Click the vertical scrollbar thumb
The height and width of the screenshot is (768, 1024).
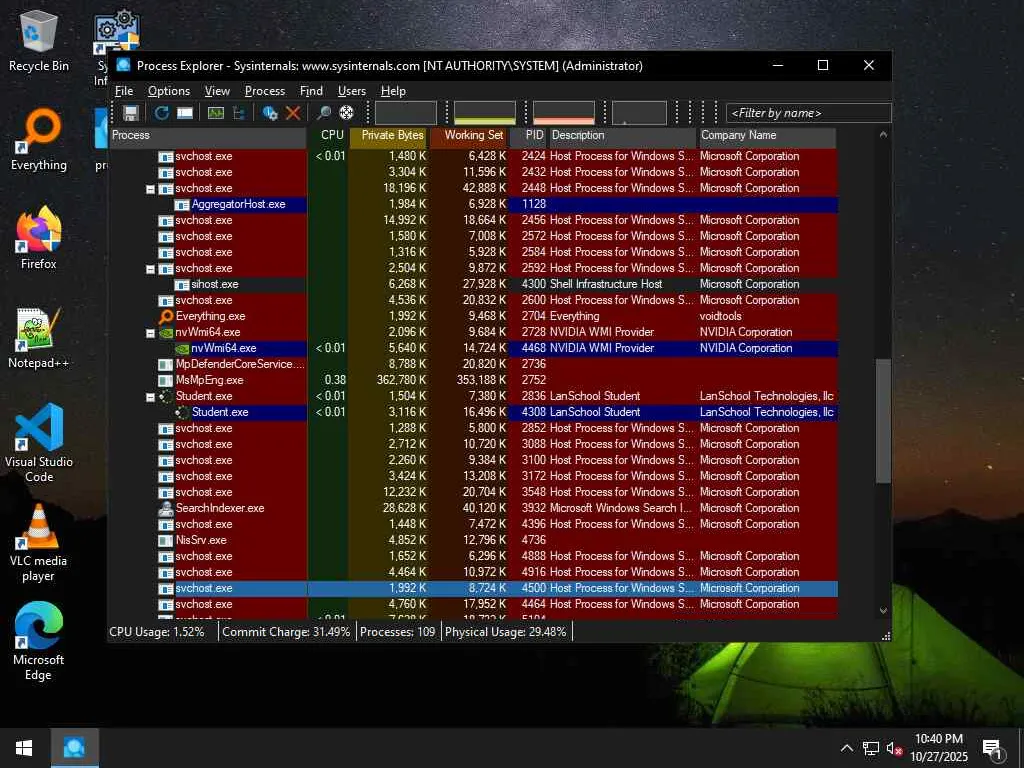883,421
